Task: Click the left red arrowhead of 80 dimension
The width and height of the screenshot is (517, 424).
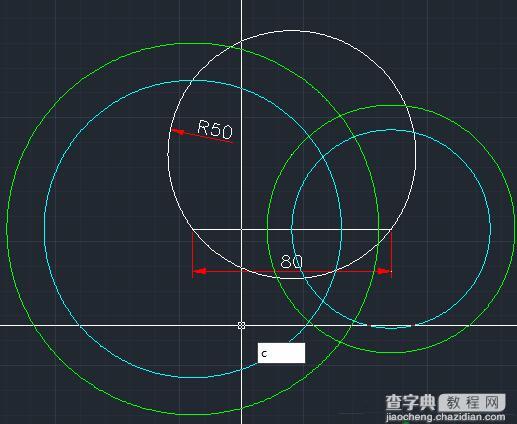Action: [200, 271]
